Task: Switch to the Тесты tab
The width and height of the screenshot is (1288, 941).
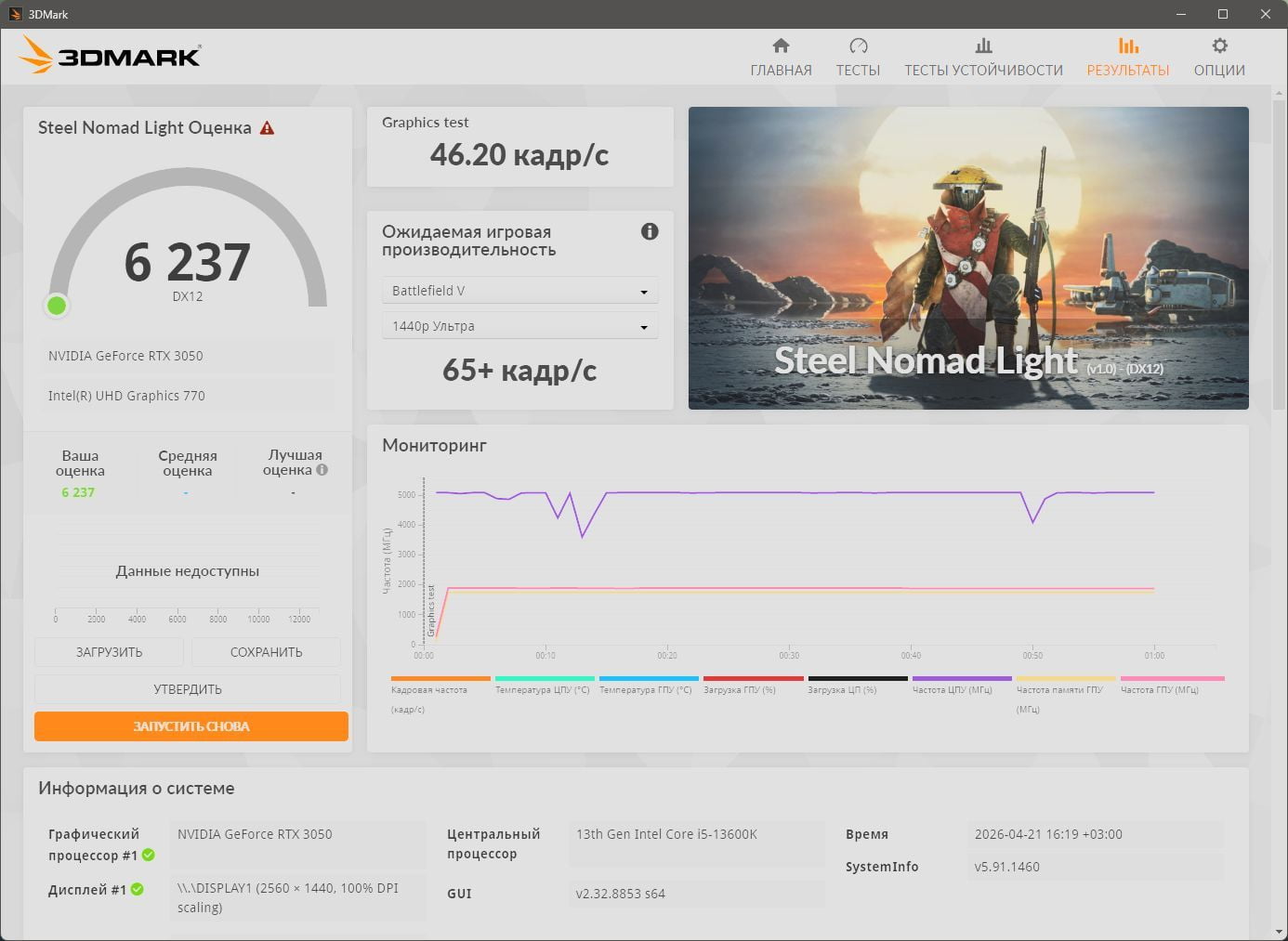Action: [x=858, y=58]
